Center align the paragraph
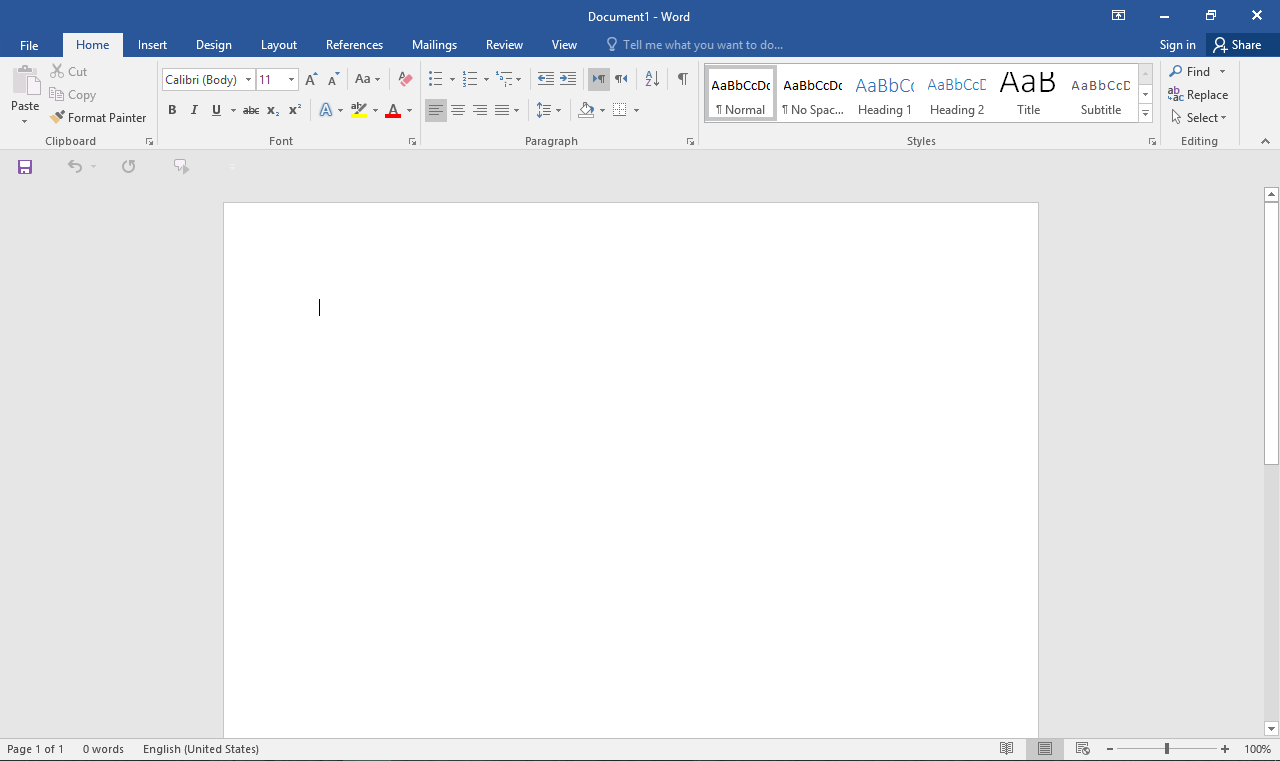 coord(458,110)
